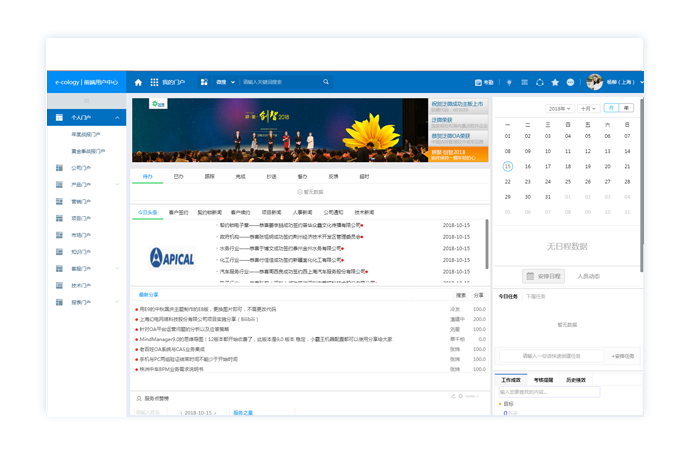Go to the home page via house icon
Screen dimensions: 690x450
pyautogui.click(x=138, y=82)
